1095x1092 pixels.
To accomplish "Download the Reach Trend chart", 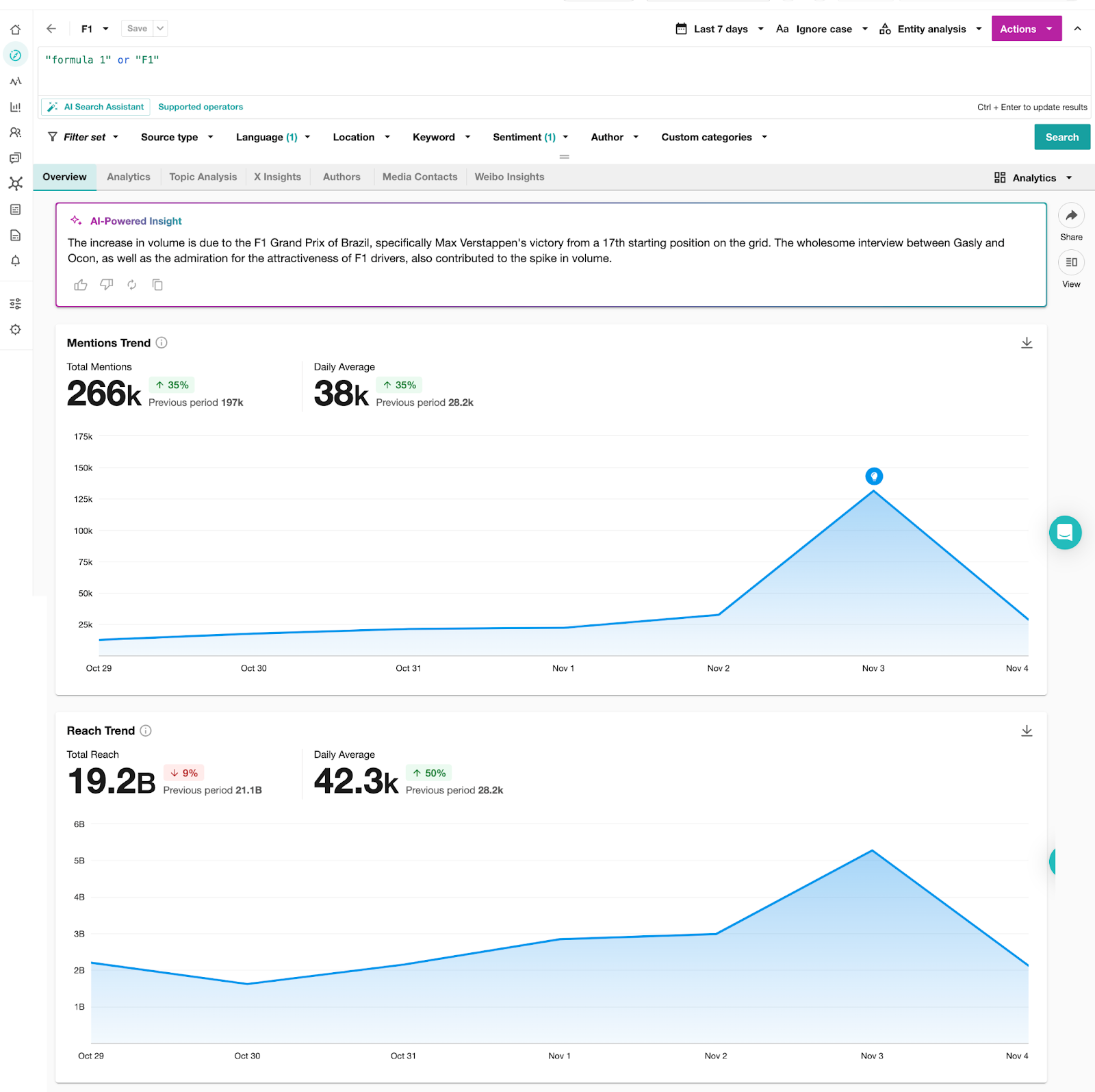I will [x=1027, y=731].
